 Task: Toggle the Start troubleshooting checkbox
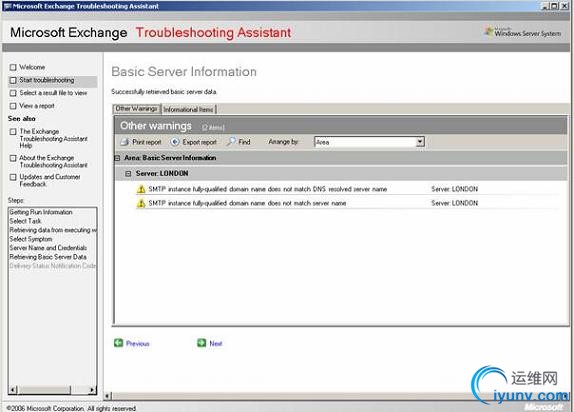click(13, 80)
